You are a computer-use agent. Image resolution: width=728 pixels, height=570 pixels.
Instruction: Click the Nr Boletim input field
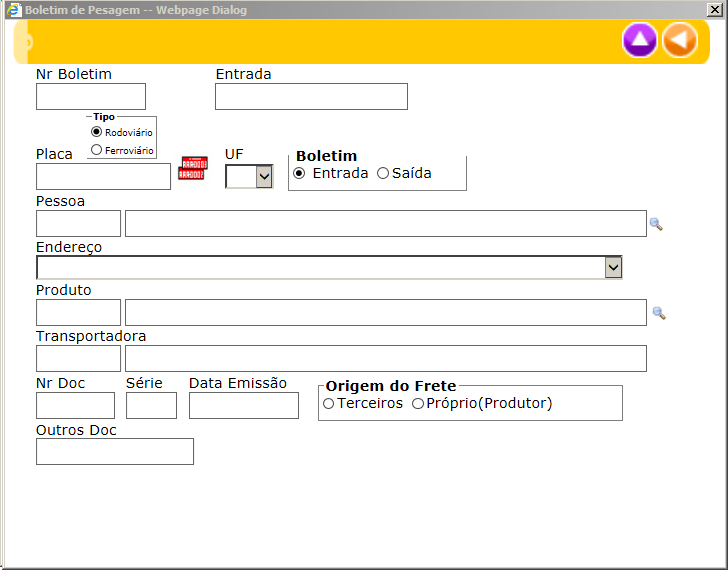click(91, 96)
